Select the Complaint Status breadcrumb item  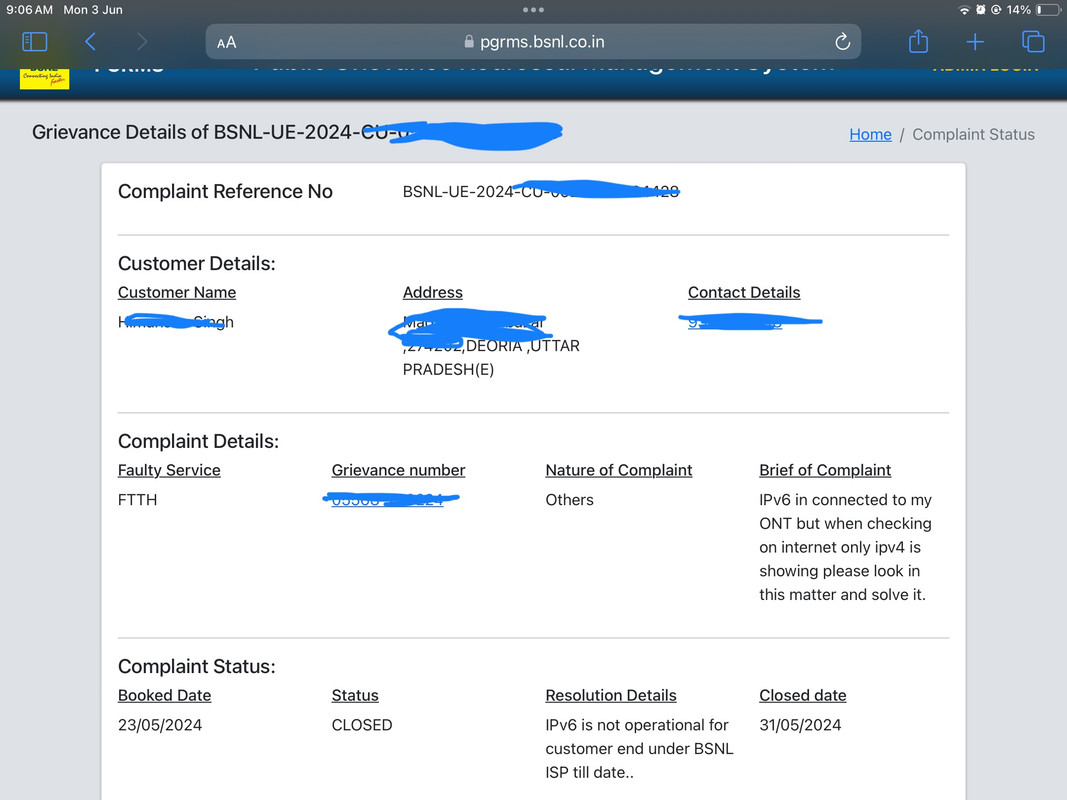point(973,134)
